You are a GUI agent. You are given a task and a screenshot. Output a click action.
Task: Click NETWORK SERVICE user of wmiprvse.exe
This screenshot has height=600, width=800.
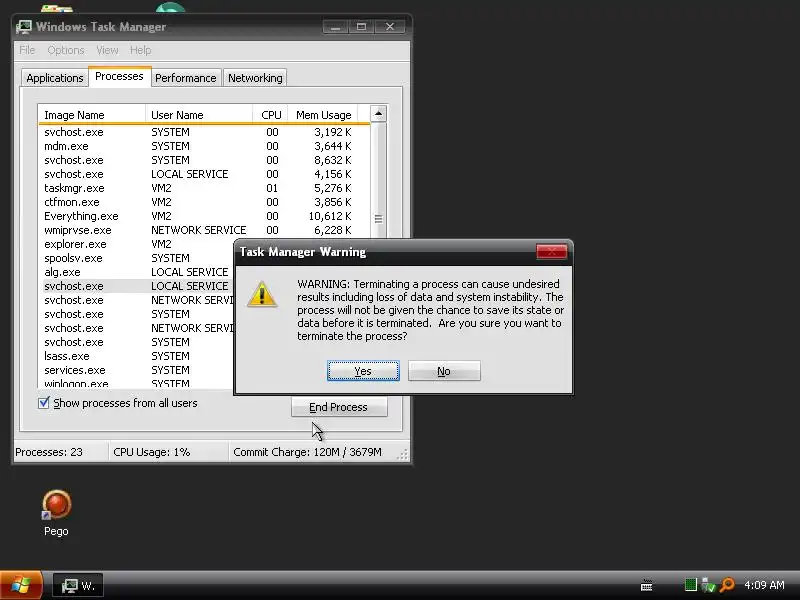coord(198,230)
